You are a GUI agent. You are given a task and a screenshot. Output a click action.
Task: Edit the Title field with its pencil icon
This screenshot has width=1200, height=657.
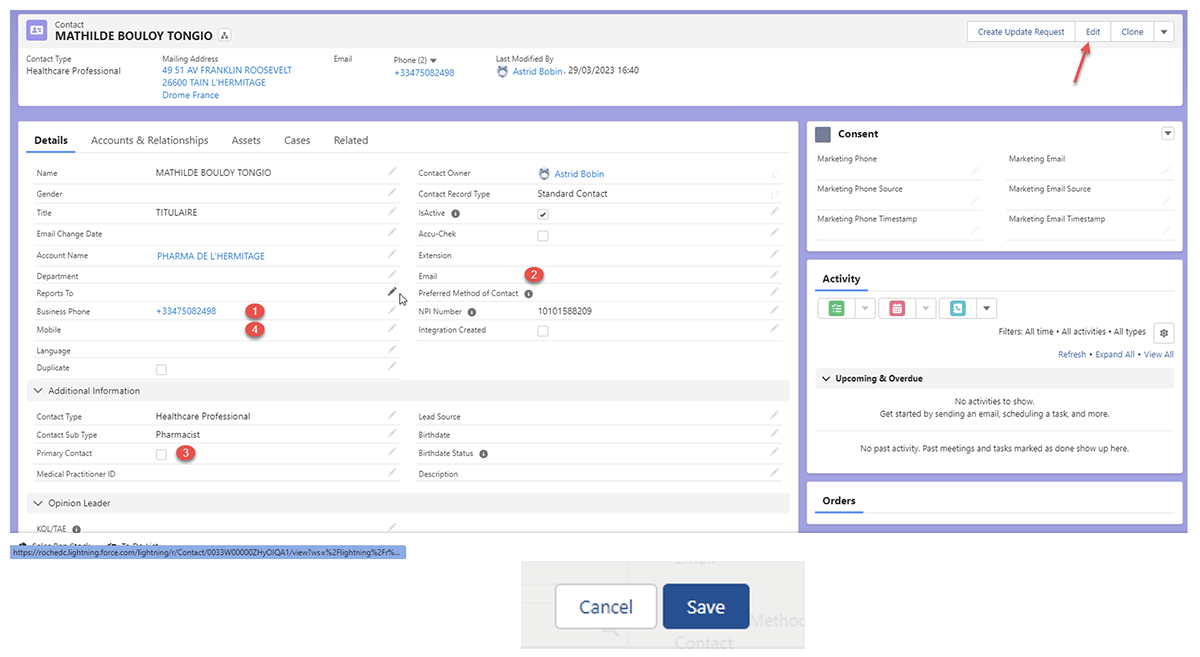click(392, 212)
